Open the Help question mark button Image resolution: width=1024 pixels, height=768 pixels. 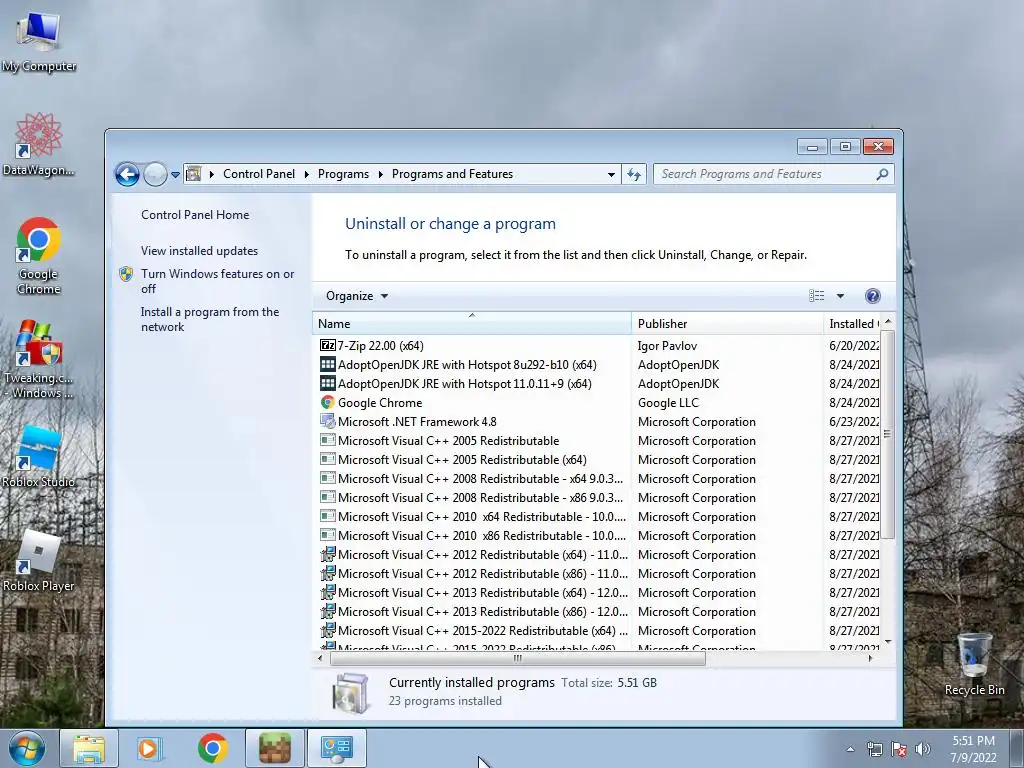tap(872, 296)
